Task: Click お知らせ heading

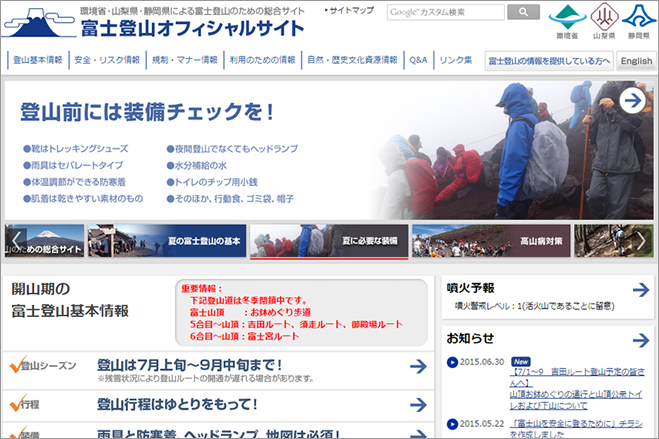Action: [470, 338]
